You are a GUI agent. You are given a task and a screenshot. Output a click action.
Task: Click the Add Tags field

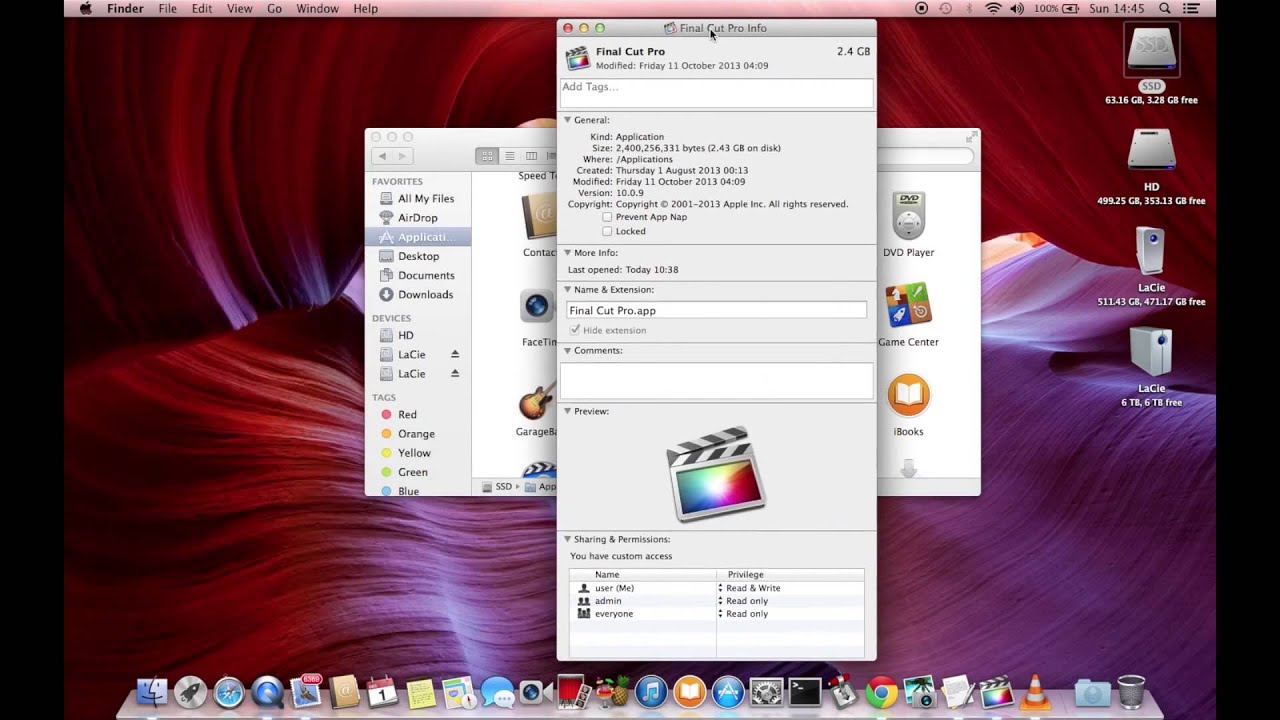point(716,92)
